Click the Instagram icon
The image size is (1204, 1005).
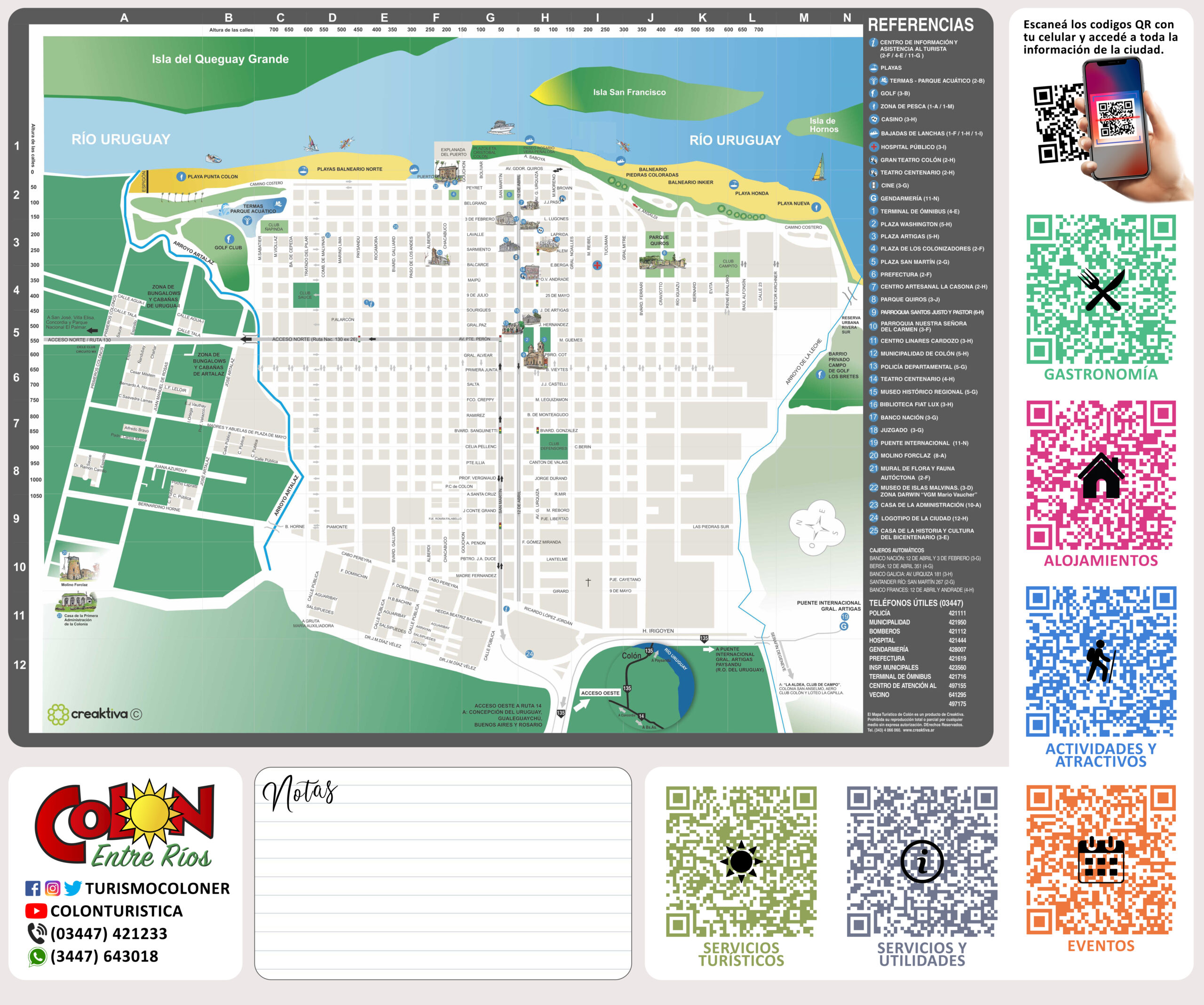pyautogui.click(x=52, y=888)
